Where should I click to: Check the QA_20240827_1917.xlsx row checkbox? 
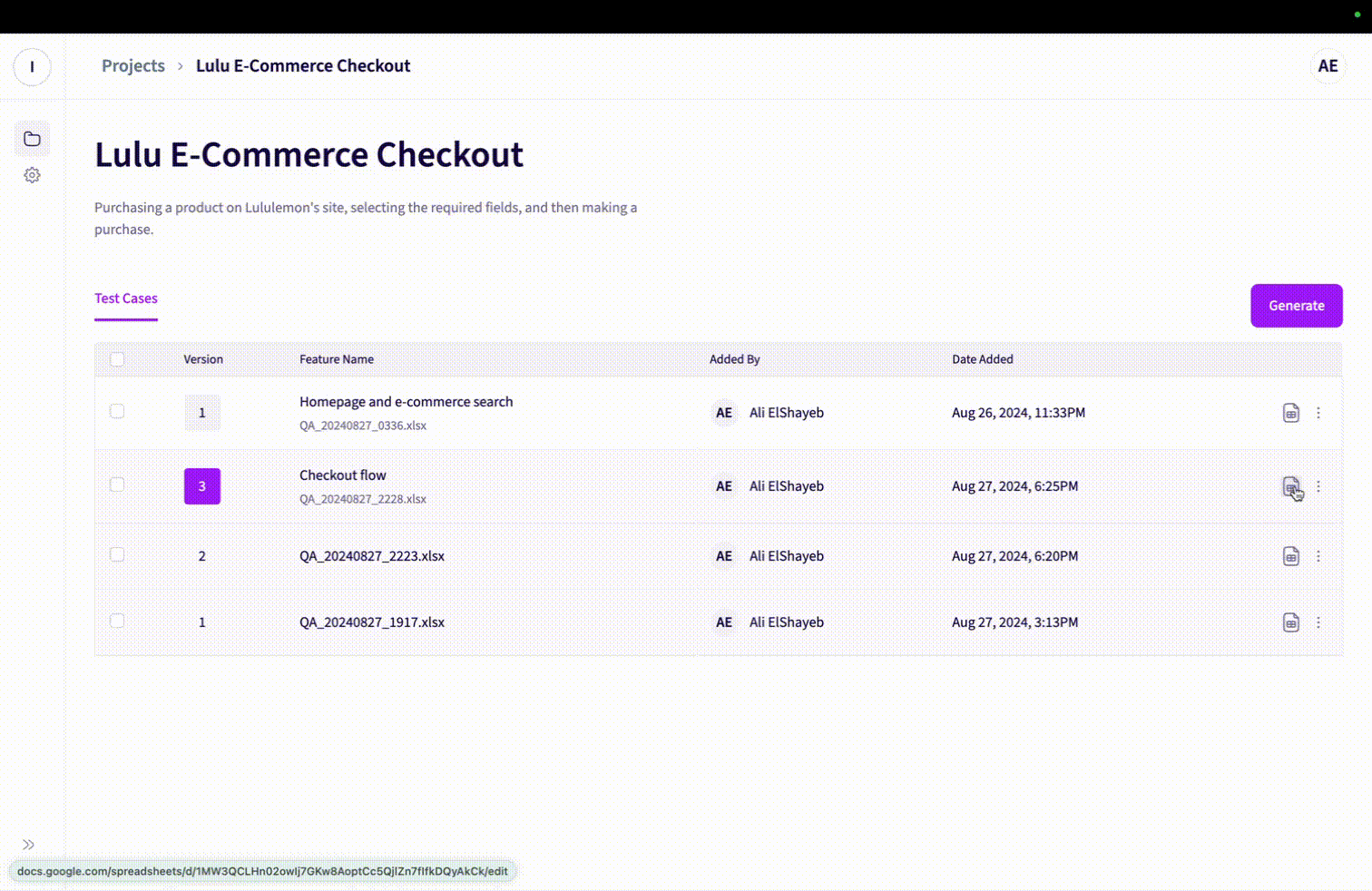pyautogui.click(x=117, y=621)
